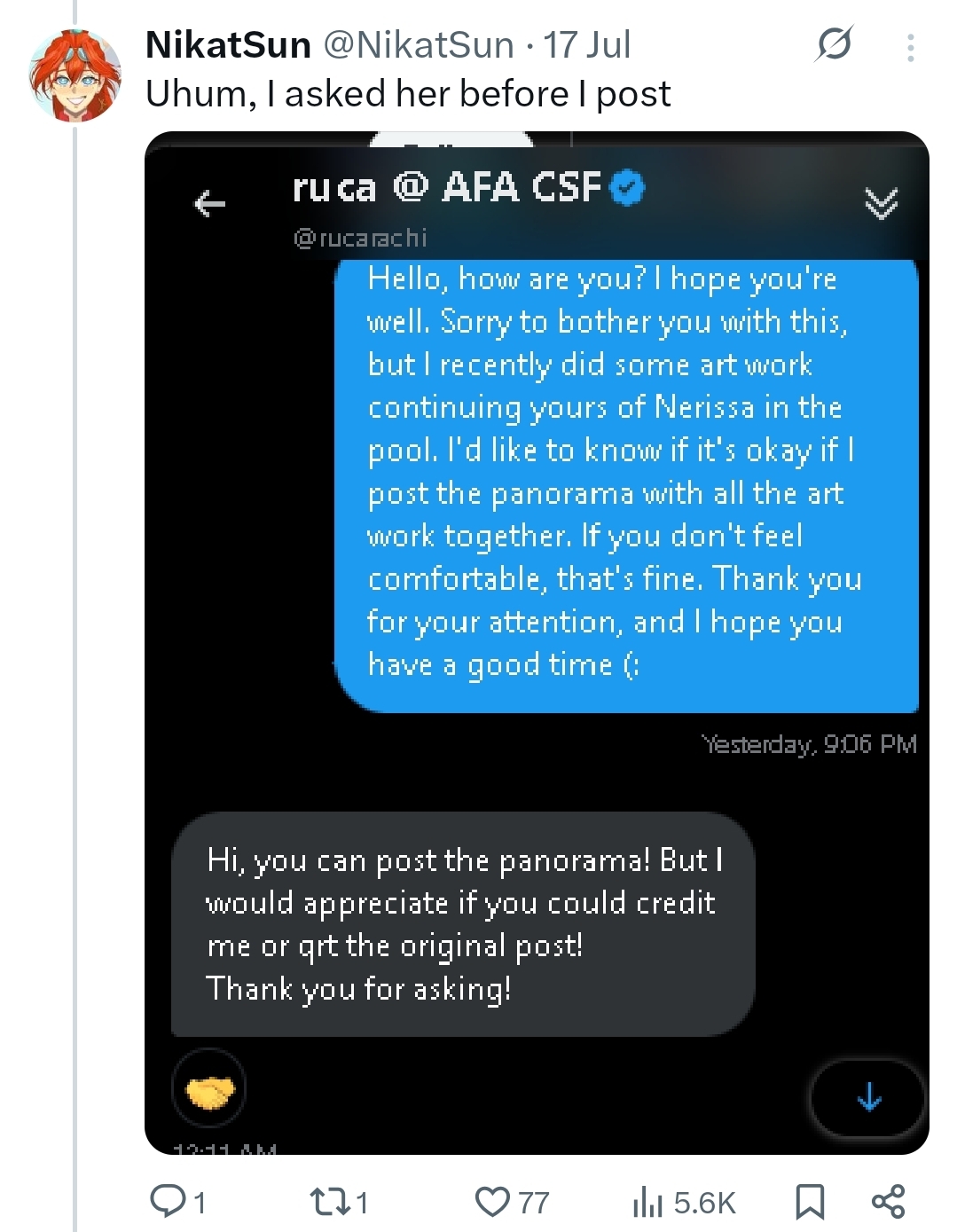Image resolution: width=957 pixels, height=1232 pixels.
Task: Open the @NikatSun handle link
Action: [x=418, y=44]
